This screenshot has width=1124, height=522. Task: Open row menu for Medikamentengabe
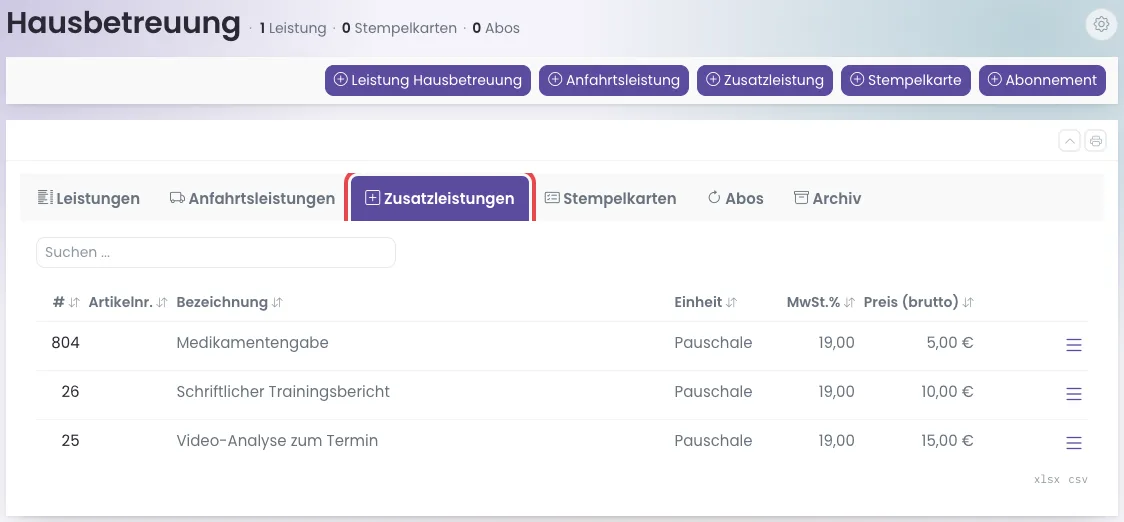tap(1074, 345)
